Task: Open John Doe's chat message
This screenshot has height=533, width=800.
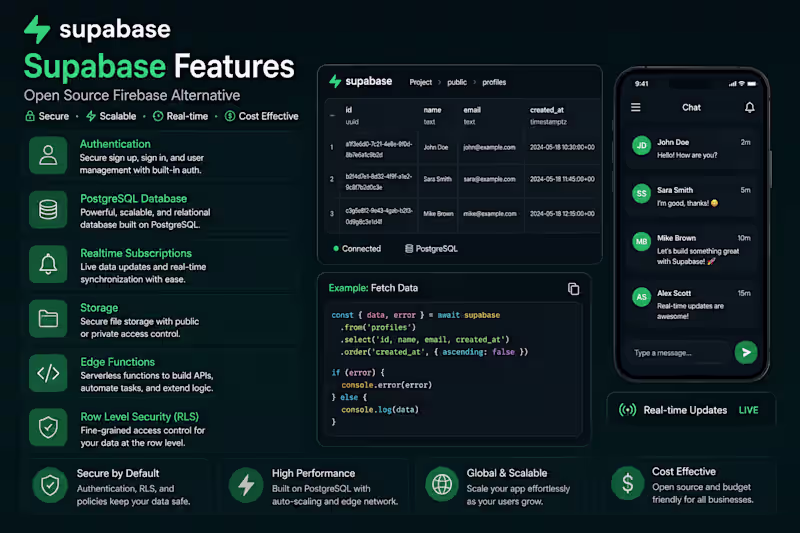Action: [x=691, y=148]
